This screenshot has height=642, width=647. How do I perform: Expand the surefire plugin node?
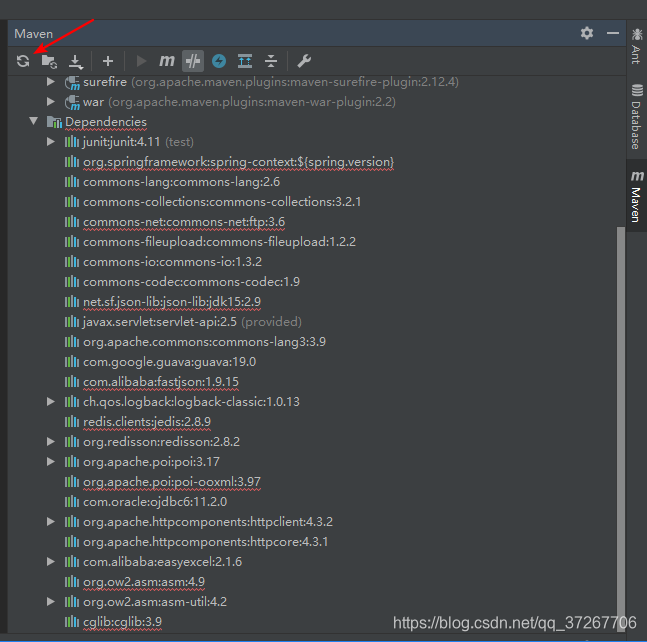51,82
